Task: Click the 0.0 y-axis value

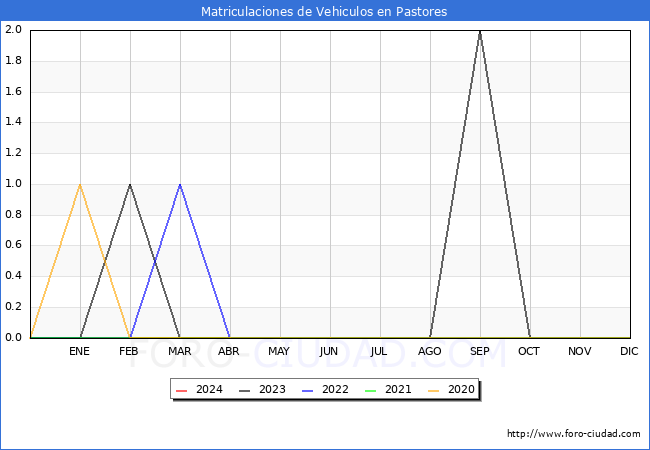Action: [13, 337]
